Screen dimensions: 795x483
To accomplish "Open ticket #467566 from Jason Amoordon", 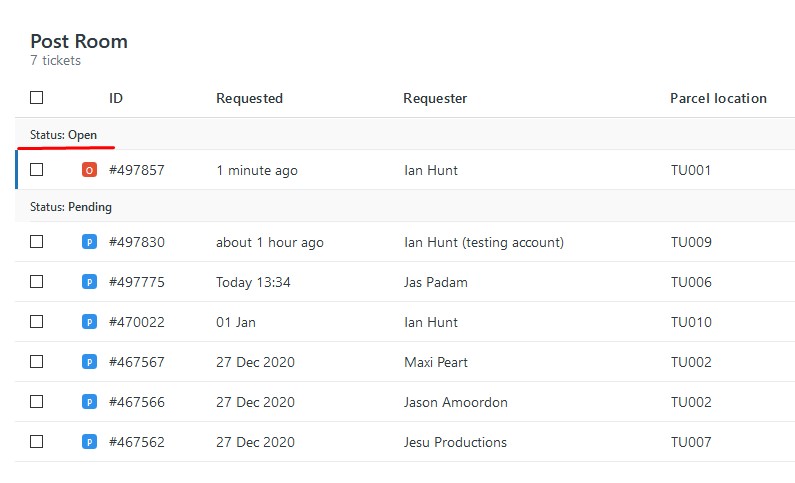I will pos(137,402).
